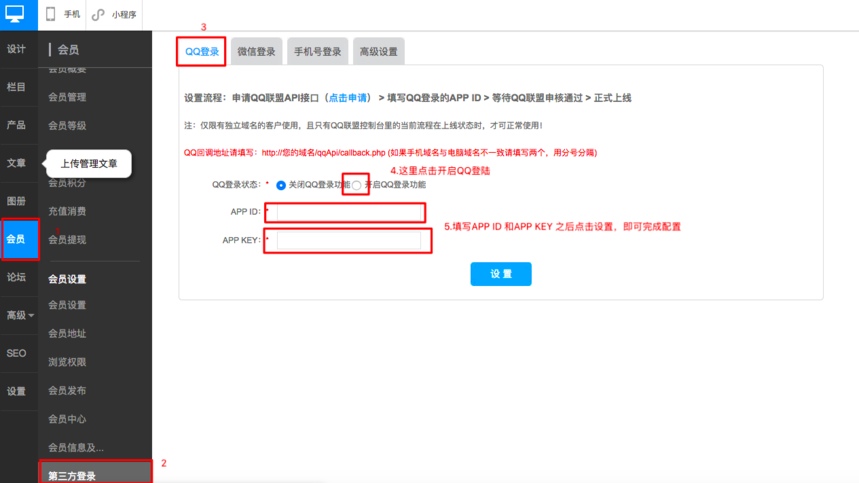Click the 上传管理文章 tooltip bubble
859x483 pixels.
[89, 164]
